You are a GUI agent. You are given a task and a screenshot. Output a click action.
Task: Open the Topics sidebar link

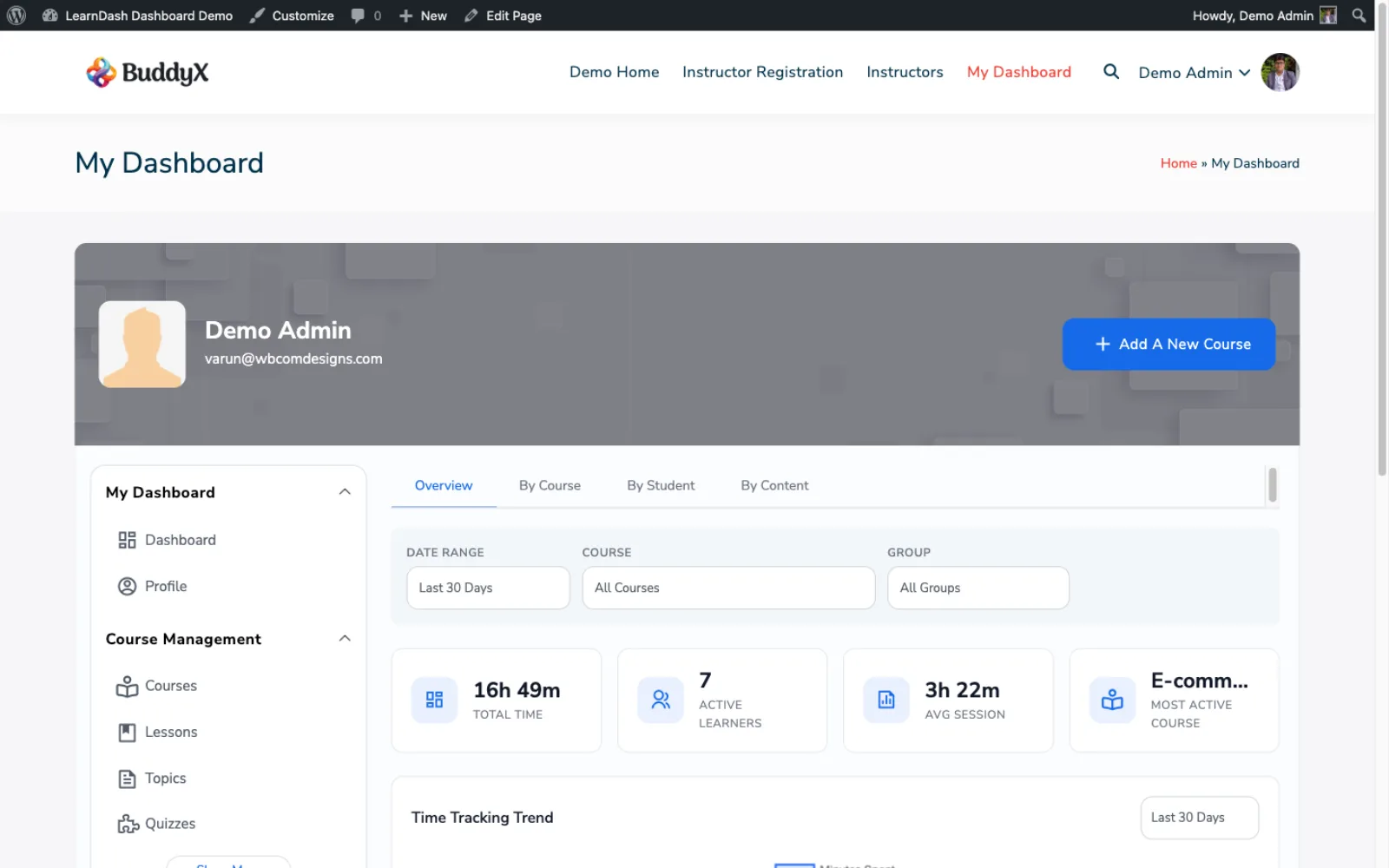tap(165, 779)
